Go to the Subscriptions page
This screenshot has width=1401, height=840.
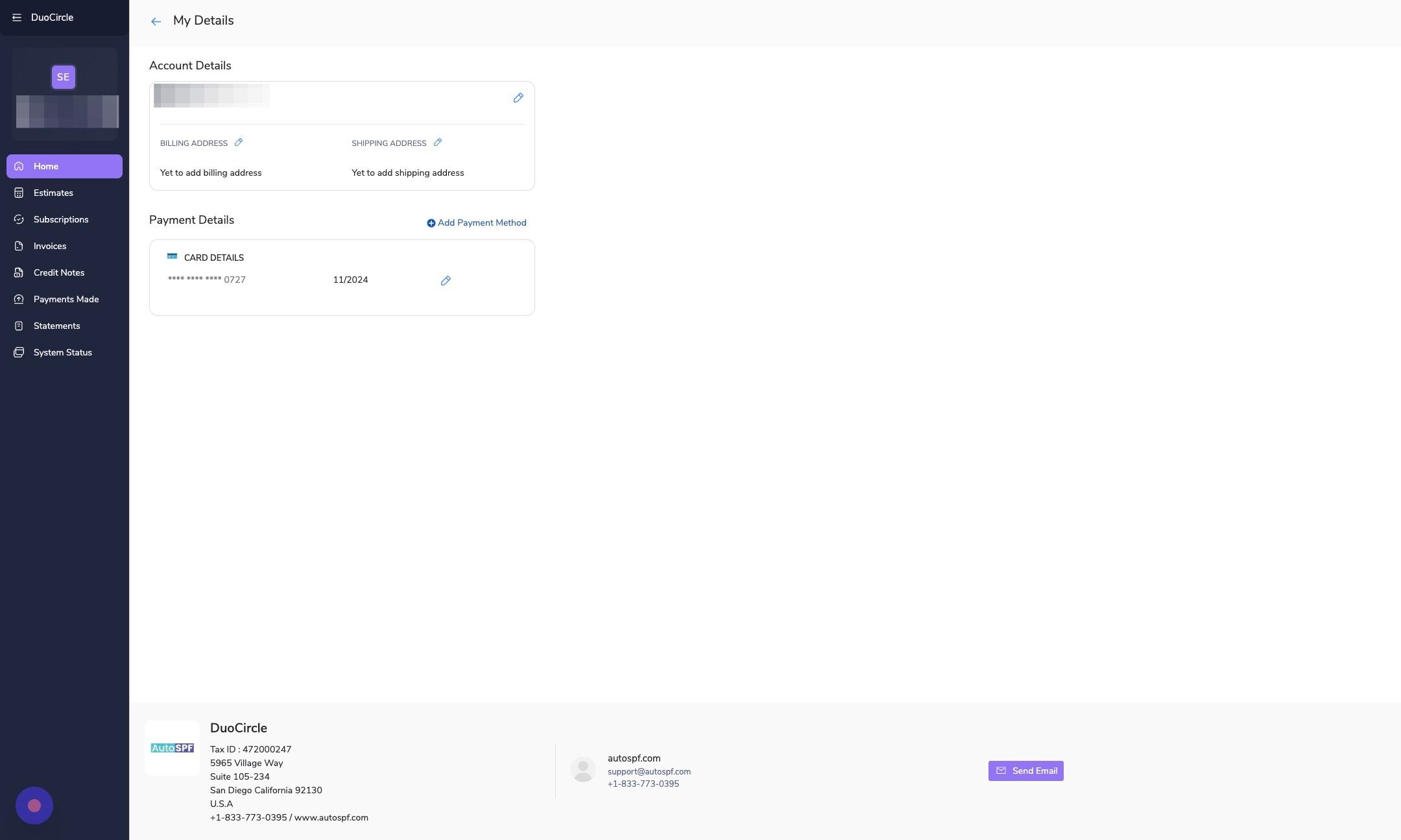coord(60,219)
